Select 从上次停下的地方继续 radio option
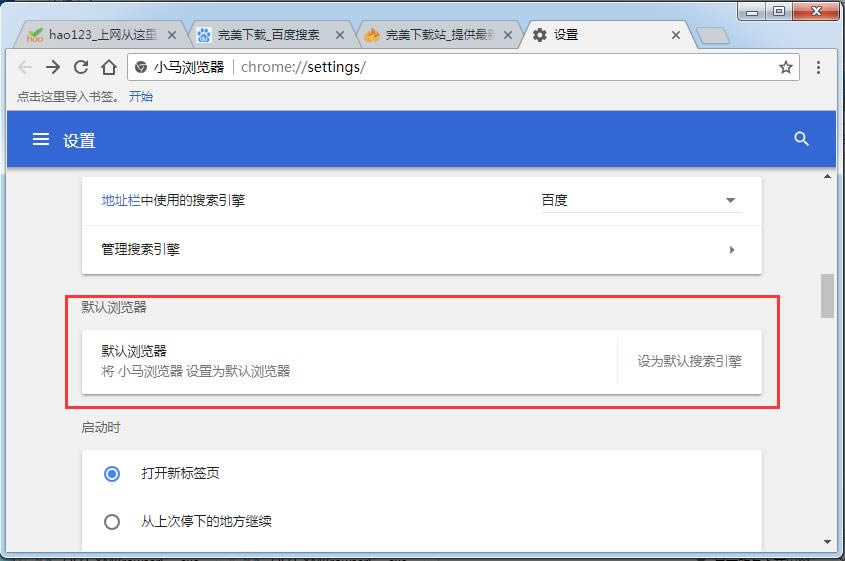This screenshot has width=845, height=561. [x=112, y=521]
